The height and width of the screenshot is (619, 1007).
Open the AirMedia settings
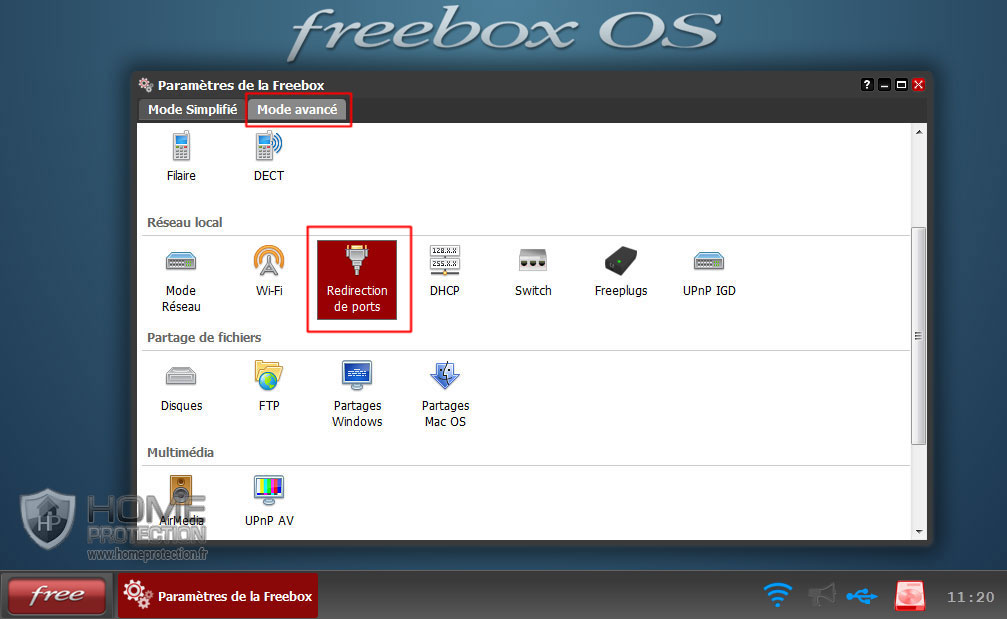pyautogui.click(x=181, y=501)
